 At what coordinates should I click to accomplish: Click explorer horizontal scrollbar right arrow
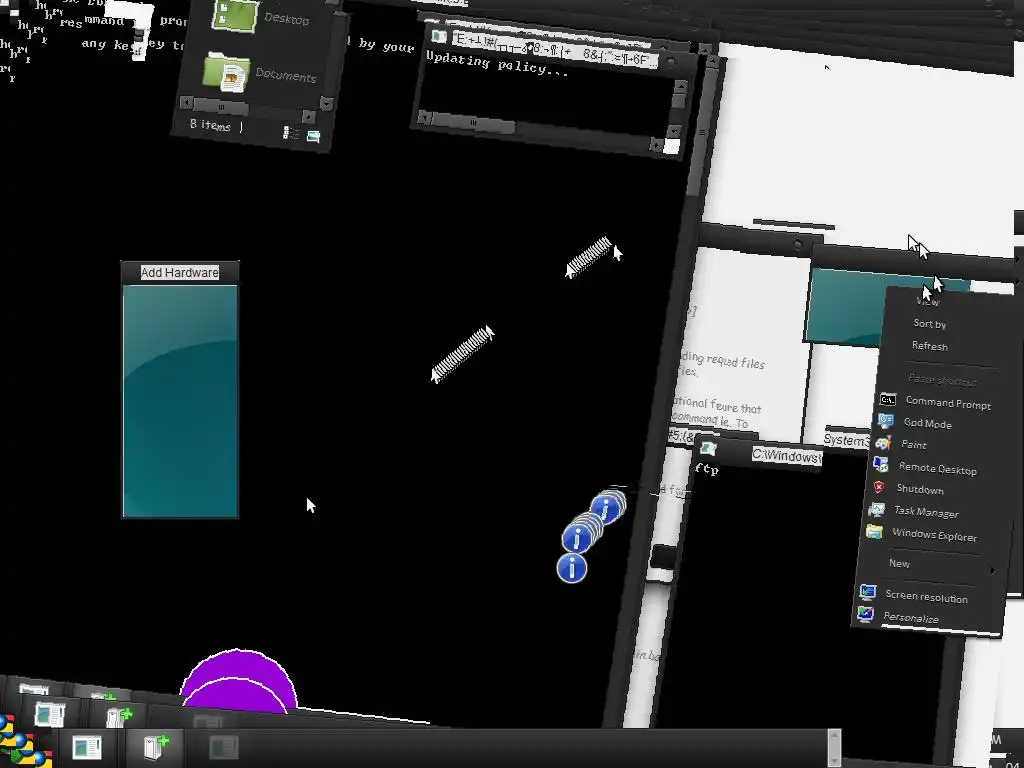[x=308, y=116]
